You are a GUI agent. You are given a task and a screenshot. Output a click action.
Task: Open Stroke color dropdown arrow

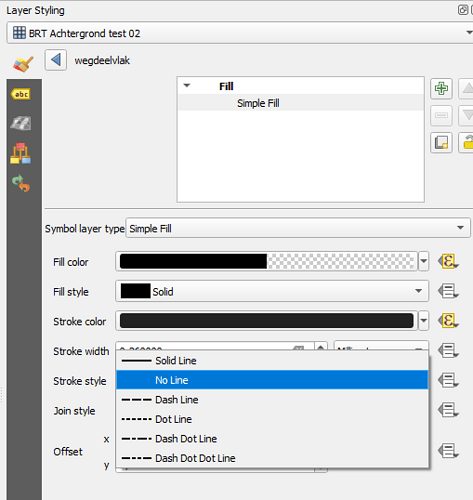tap(423, 321)
